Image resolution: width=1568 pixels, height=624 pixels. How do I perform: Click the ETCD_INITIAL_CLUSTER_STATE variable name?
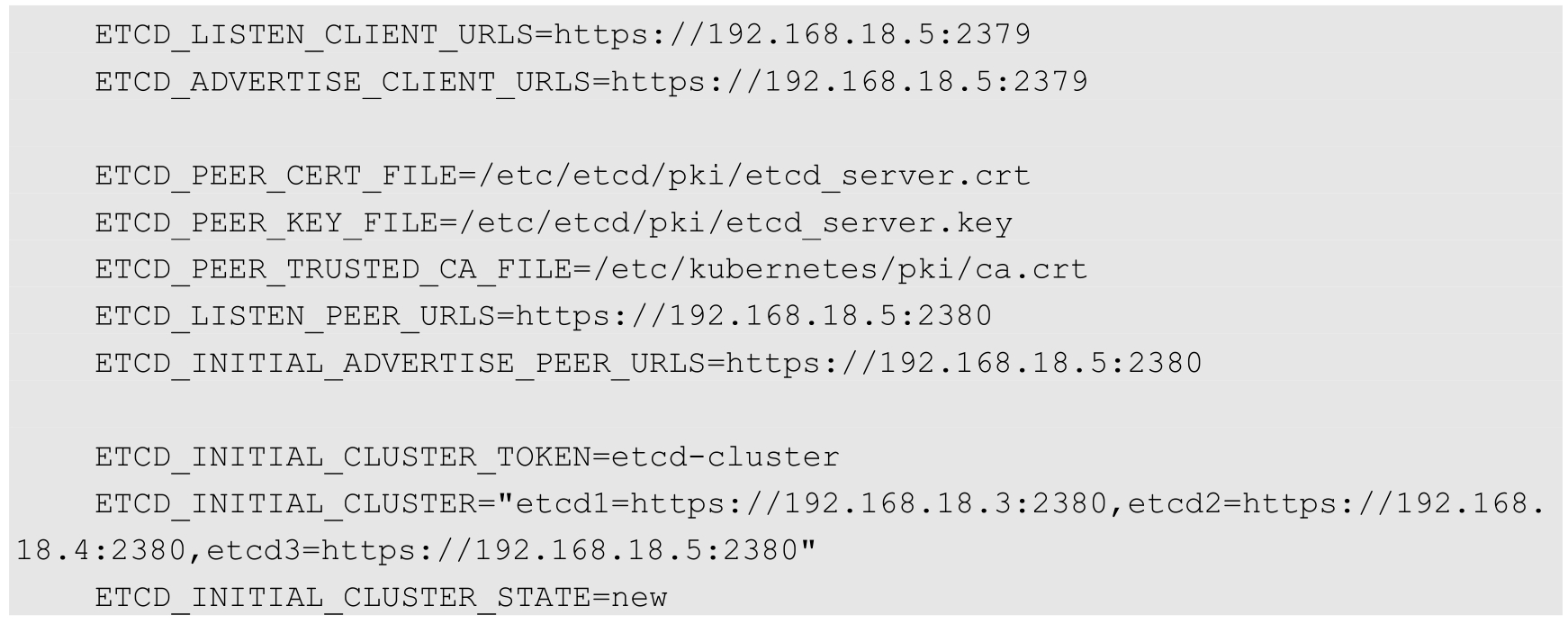[343, 598]
